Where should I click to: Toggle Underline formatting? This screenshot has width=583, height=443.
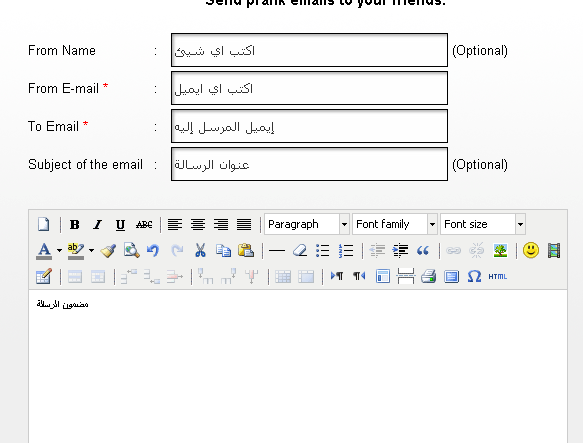120,224
